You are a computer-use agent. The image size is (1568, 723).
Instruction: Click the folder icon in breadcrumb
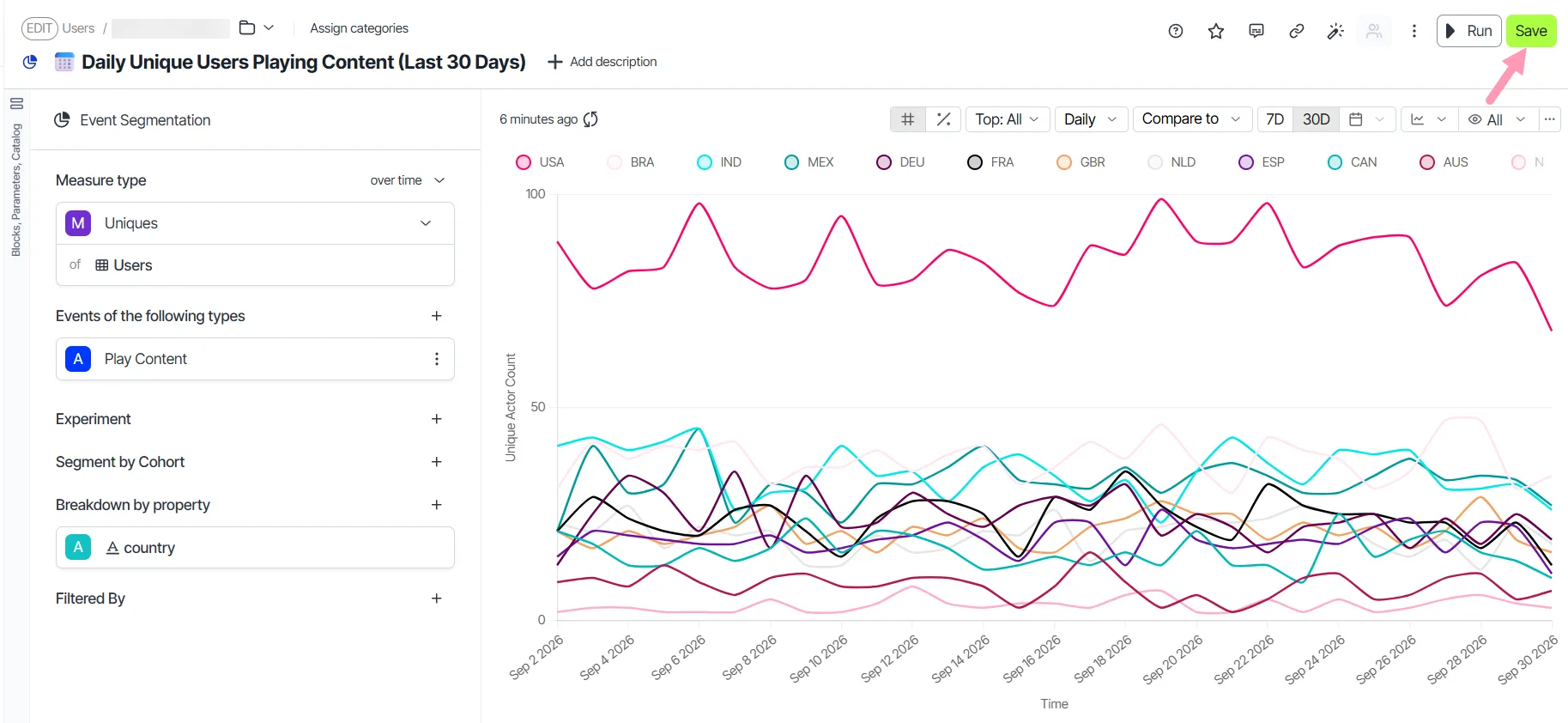coord(247,27)
